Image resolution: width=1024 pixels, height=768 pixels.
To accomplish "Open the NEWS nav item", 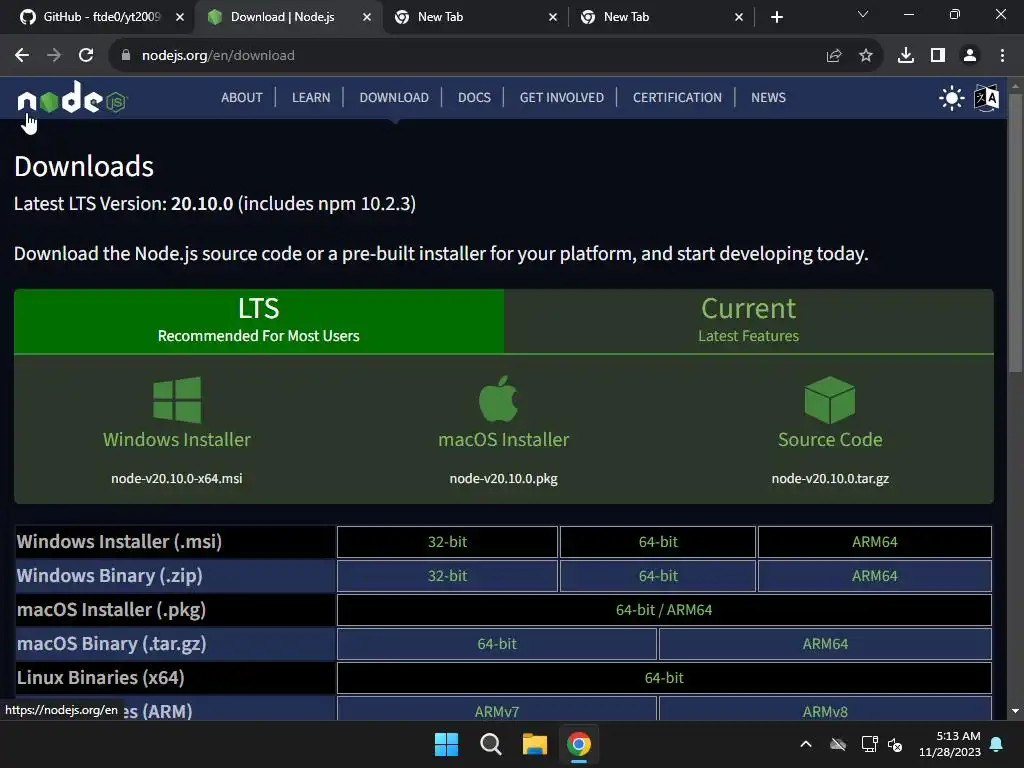I will point(768,97).
